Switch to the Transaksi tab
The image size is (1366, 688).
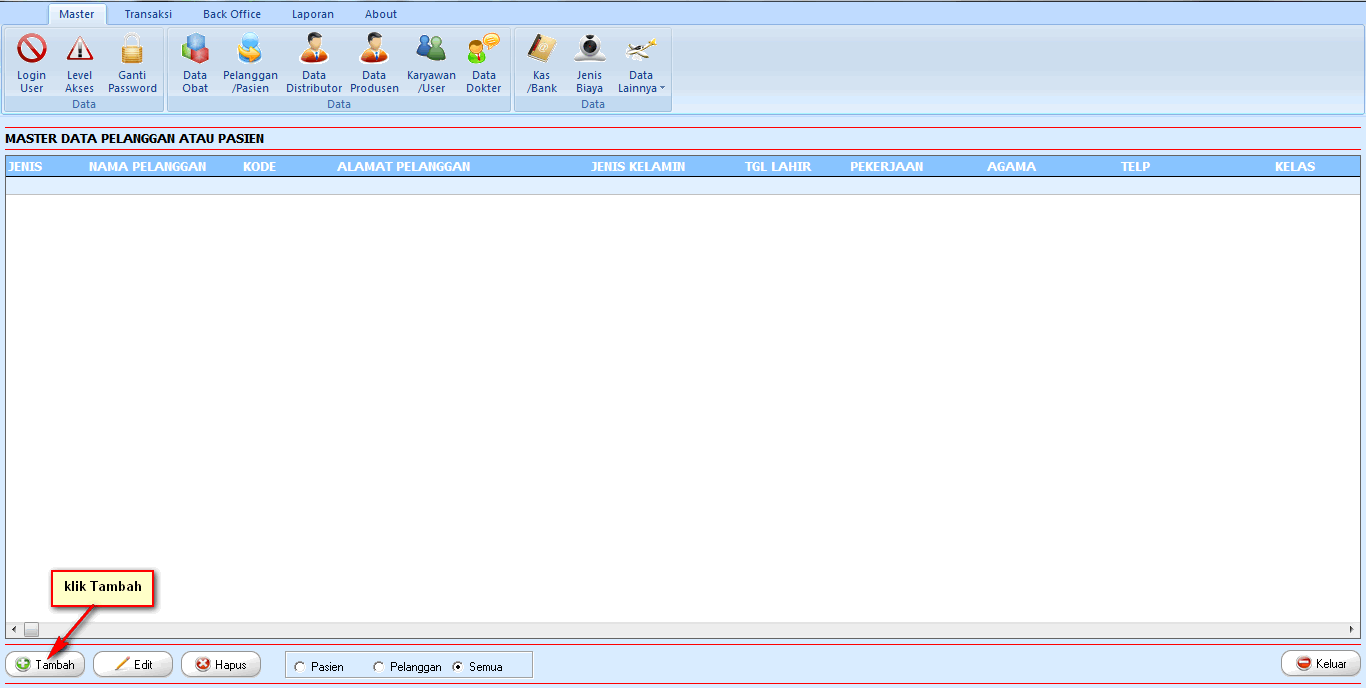point(148,14)
